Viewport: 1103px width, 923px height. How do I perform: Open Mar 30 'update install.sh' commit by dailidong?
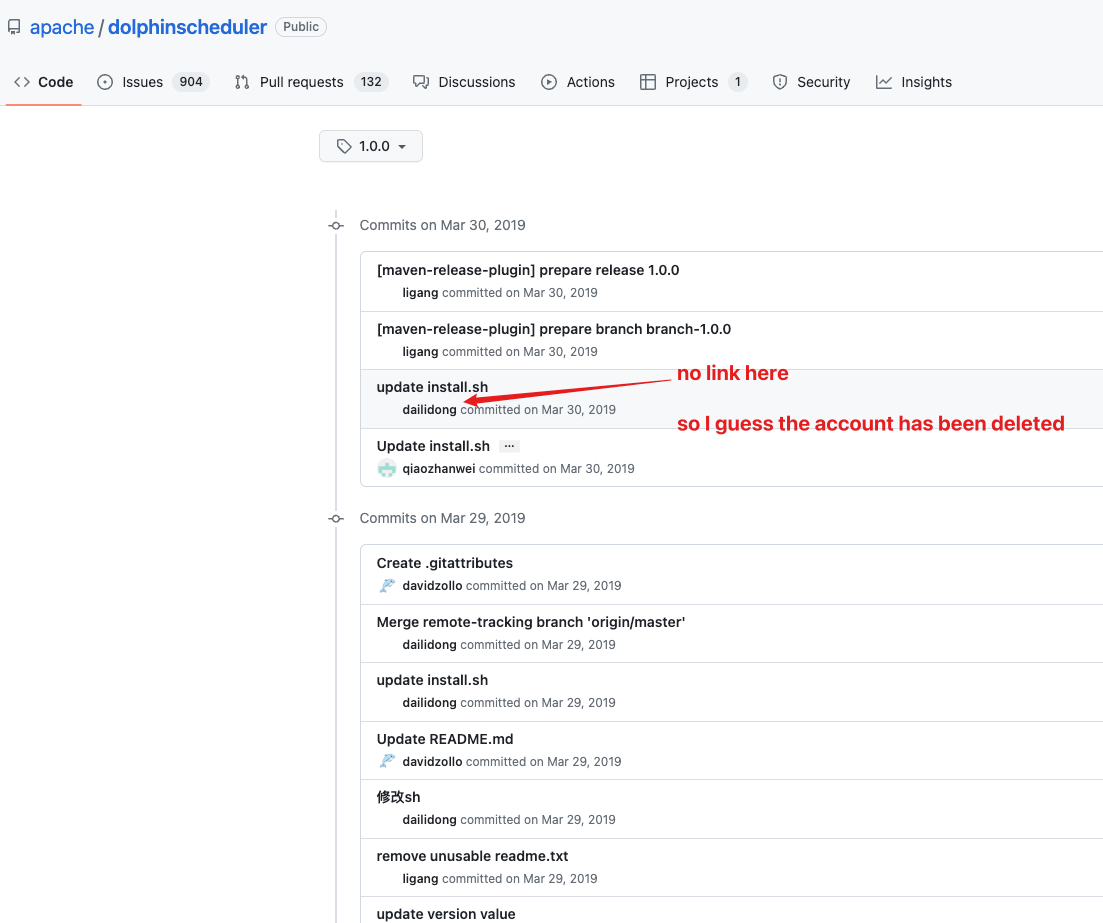pyautogui.click(x=432, y=387)
